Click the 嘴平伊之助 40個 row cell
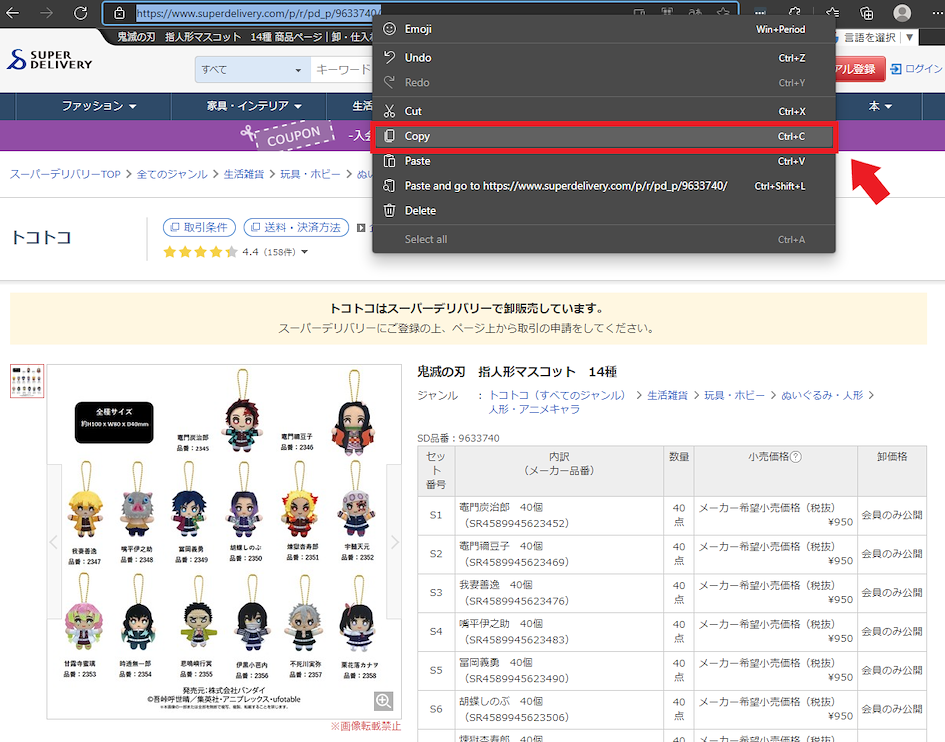945x742 pixels. (559, 632)
